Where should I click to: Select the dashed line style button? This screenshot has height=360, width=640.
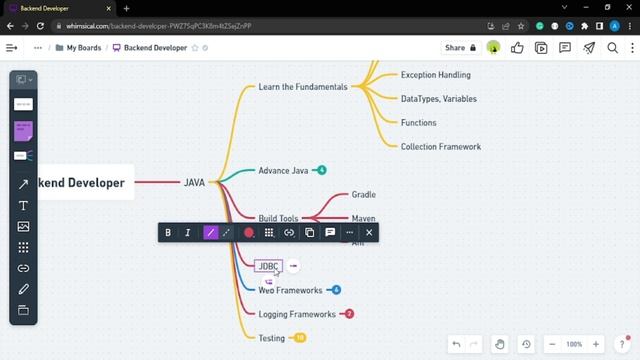coord(227,233)
